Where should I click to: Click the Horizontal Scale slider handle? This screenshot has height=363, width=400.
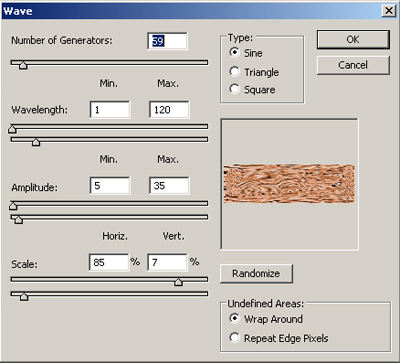pos(179,282)
